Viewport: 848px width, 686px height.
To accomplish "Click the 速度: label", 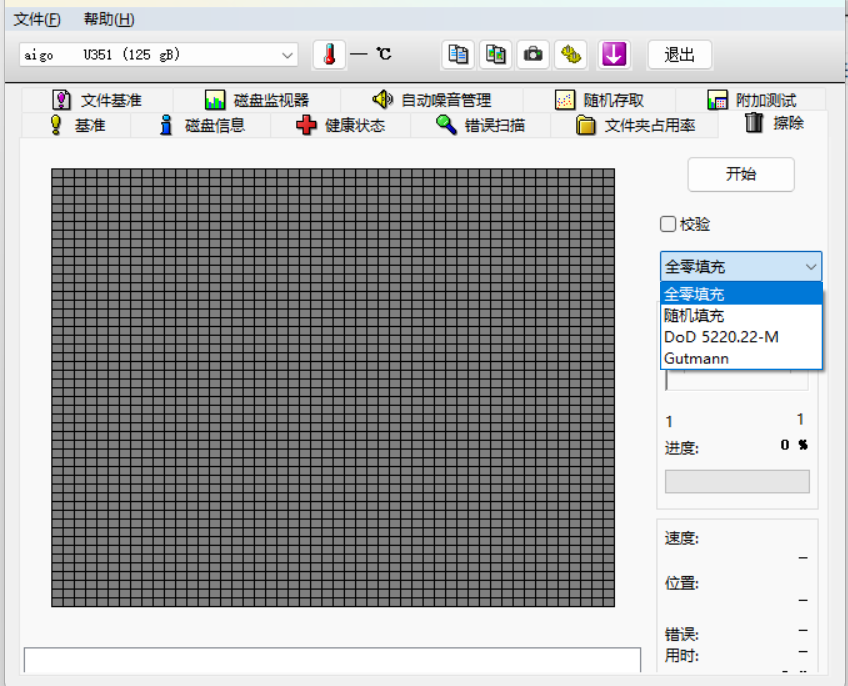I will 681,538.
